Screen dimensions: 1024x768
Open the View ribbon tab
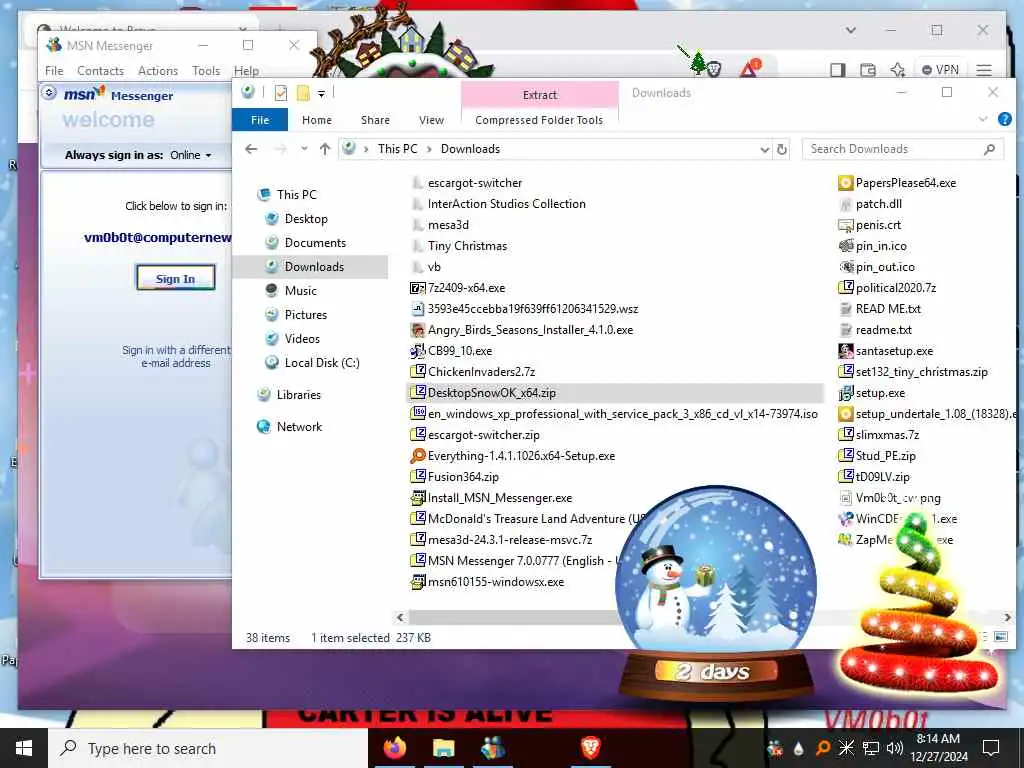(x=431, y=120)
